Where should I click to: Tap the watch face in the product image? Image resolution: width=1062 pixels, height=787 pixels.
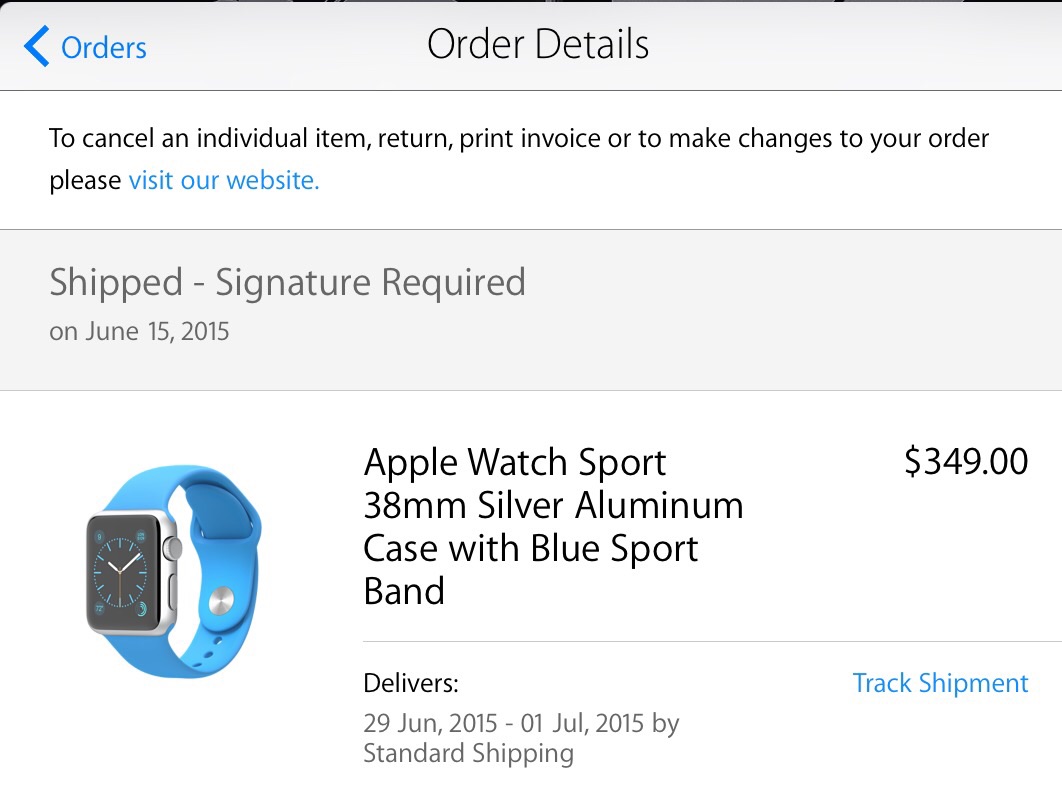click(x=123, y=573)
